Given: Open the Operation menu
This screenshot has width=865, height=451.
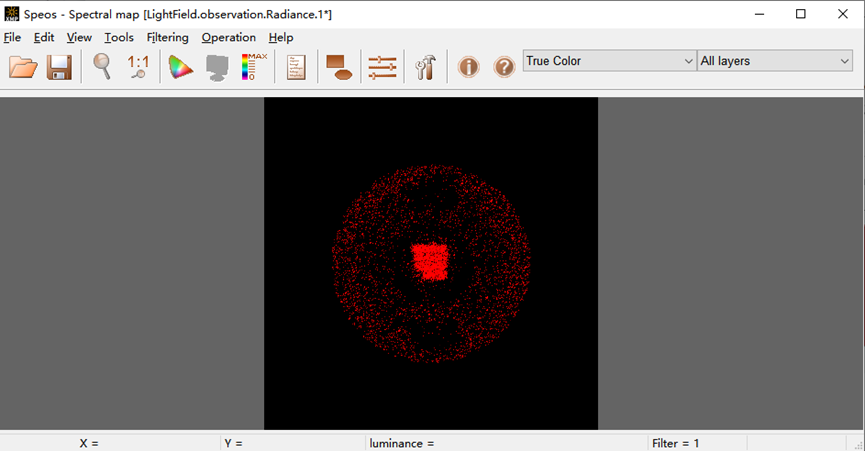Looking at the screenshot, I should click(228, 37).
